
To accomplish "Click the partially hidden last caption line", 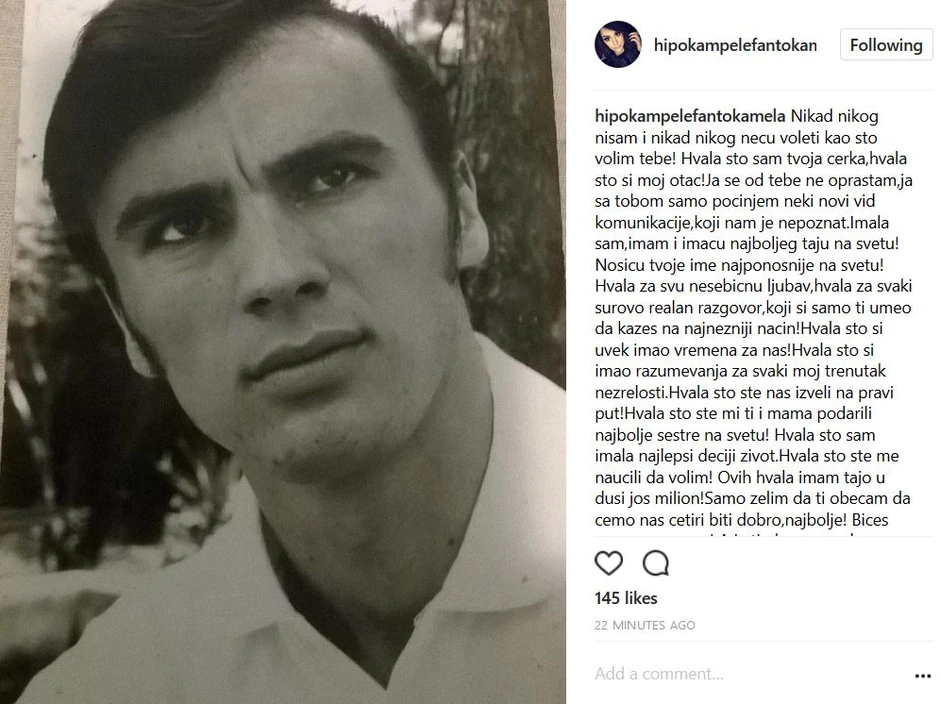I will [740, 536].
